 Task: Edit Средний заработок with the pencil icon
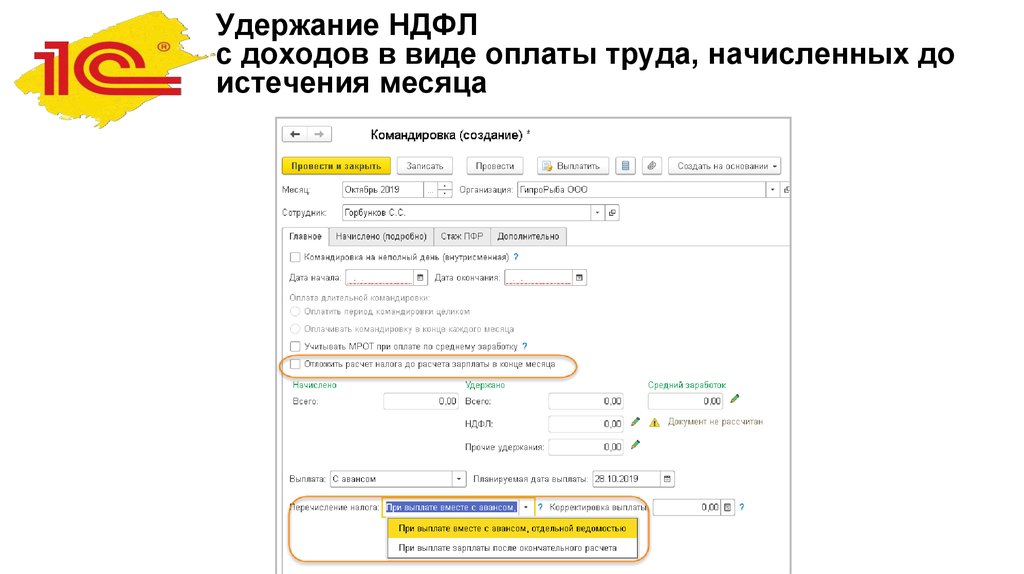[735, 398]
